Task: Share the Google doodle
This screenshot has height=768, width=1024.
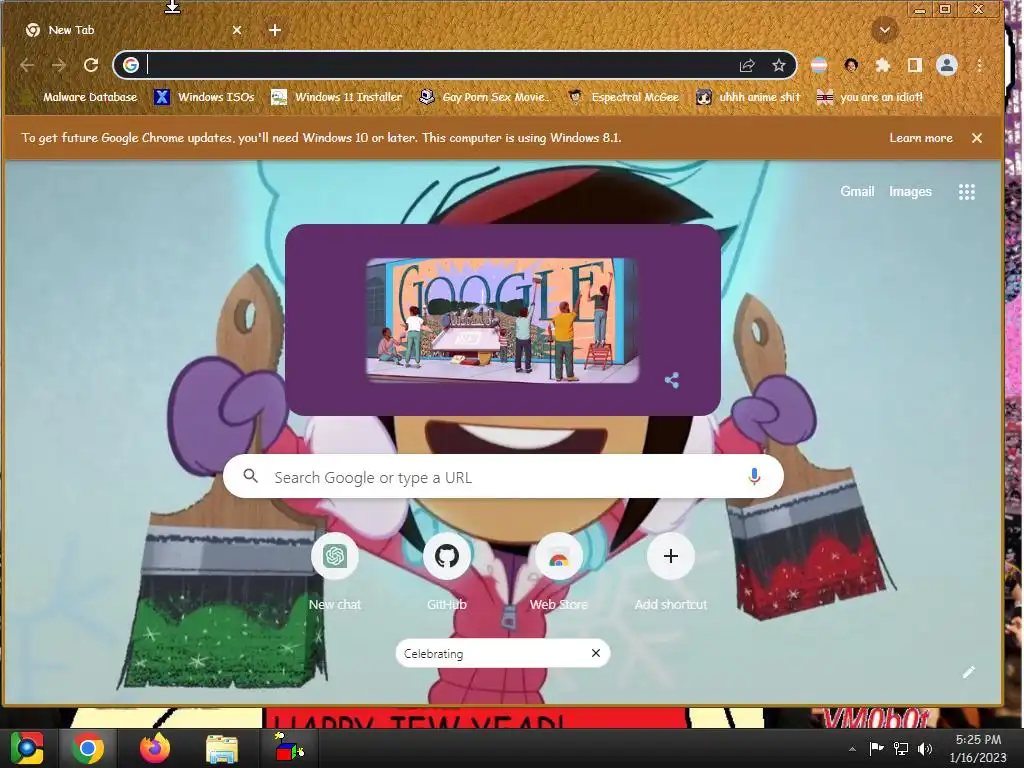Action: pyautogui.click(x=671, y=380)
